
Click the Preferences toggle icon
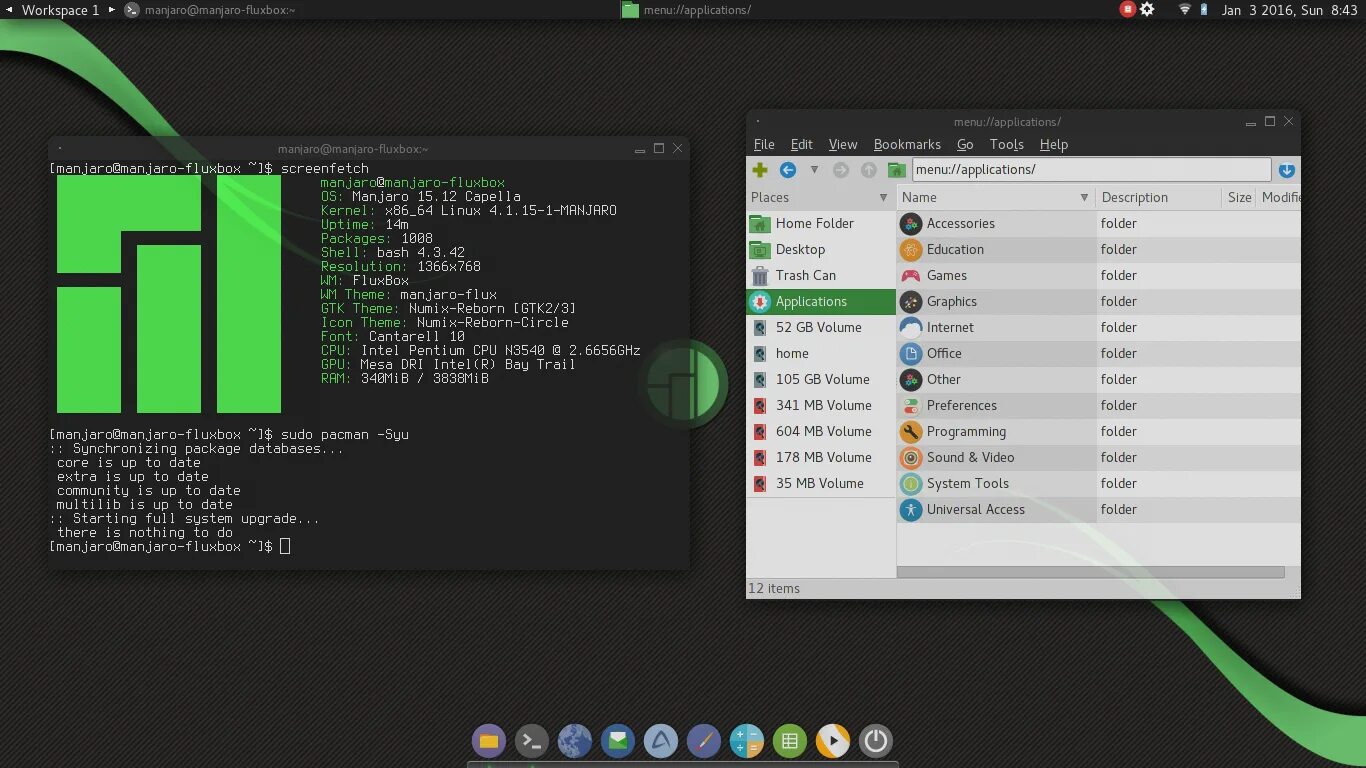tap(910, 405)
